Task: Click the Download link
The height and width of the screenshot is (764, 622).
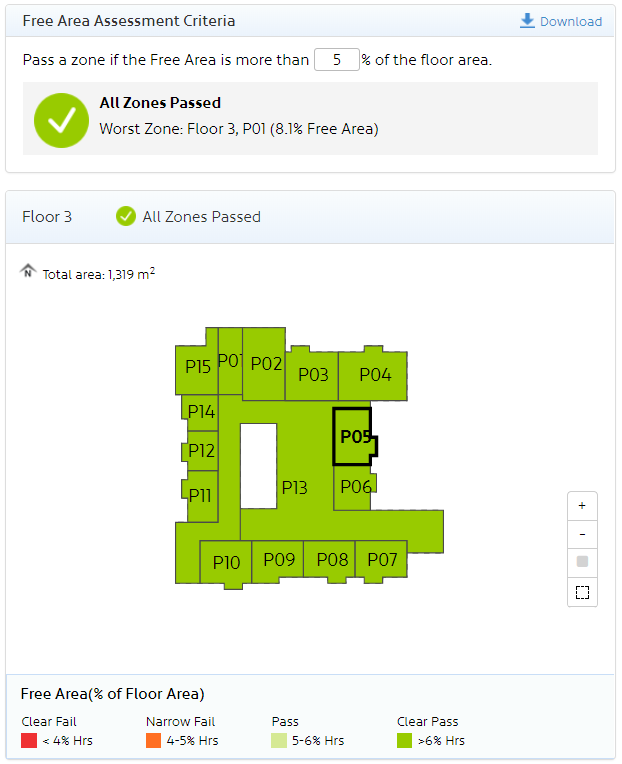Action: (x=561, y=21)
